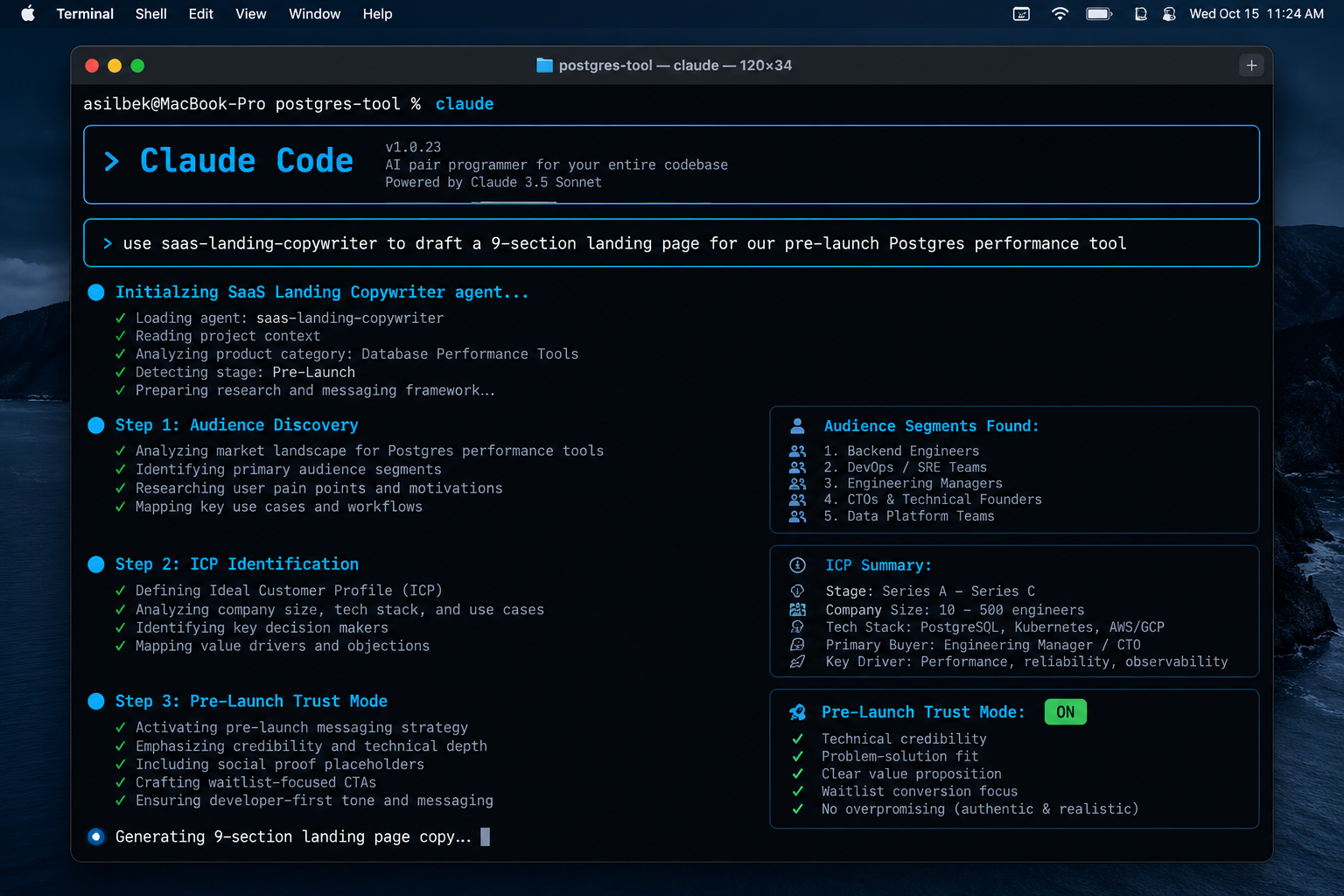Open the Edit menu
Screen dimensions: 1344x896
[200, 14]
